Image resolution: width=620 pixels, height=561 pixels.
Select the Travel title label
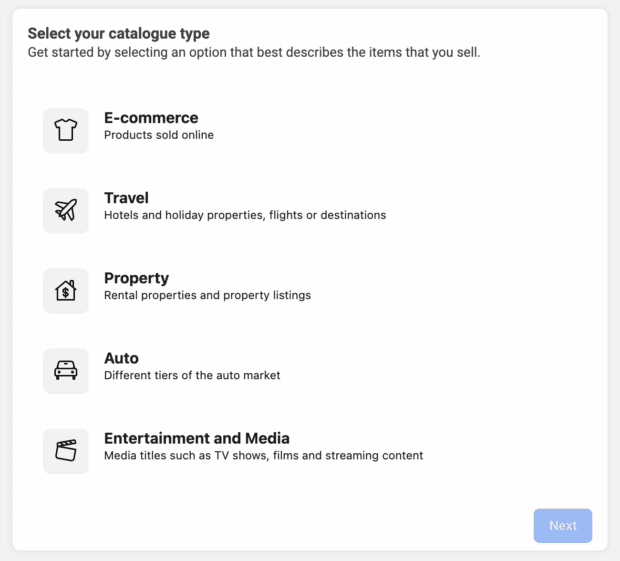click(x=127, y=198)
